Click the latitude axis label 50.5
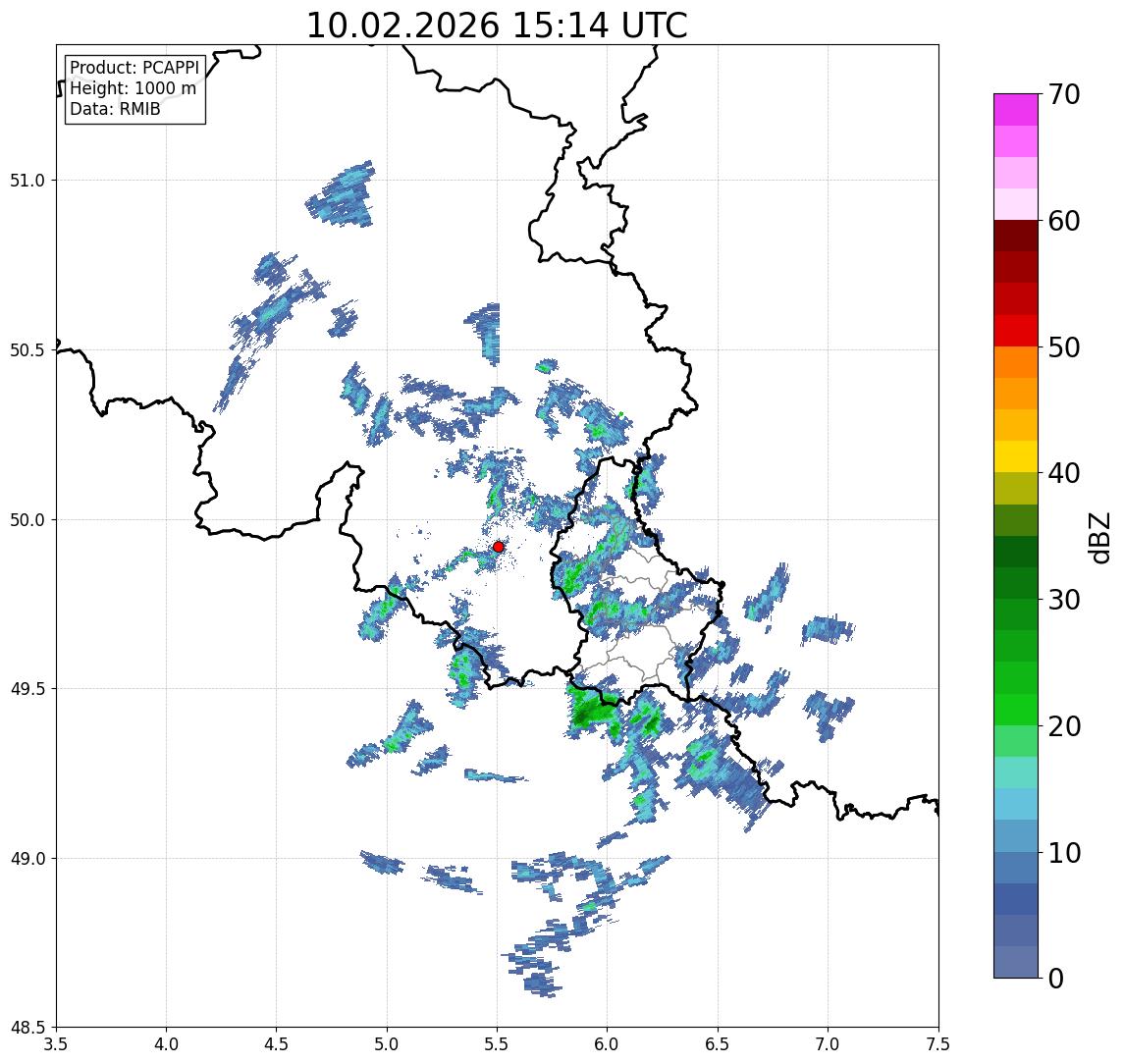Image resolution: width=1124 pixels, height=1064 pixels. 27,350
